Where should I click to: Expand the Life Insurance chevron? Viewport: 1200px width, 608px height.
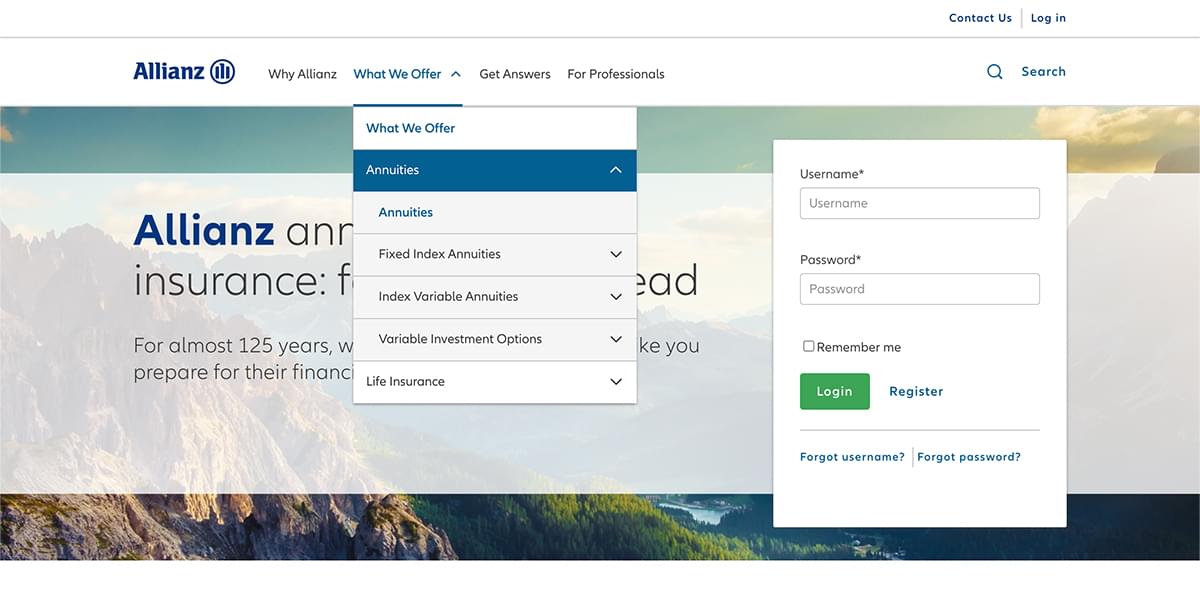[x=616, y=381]
